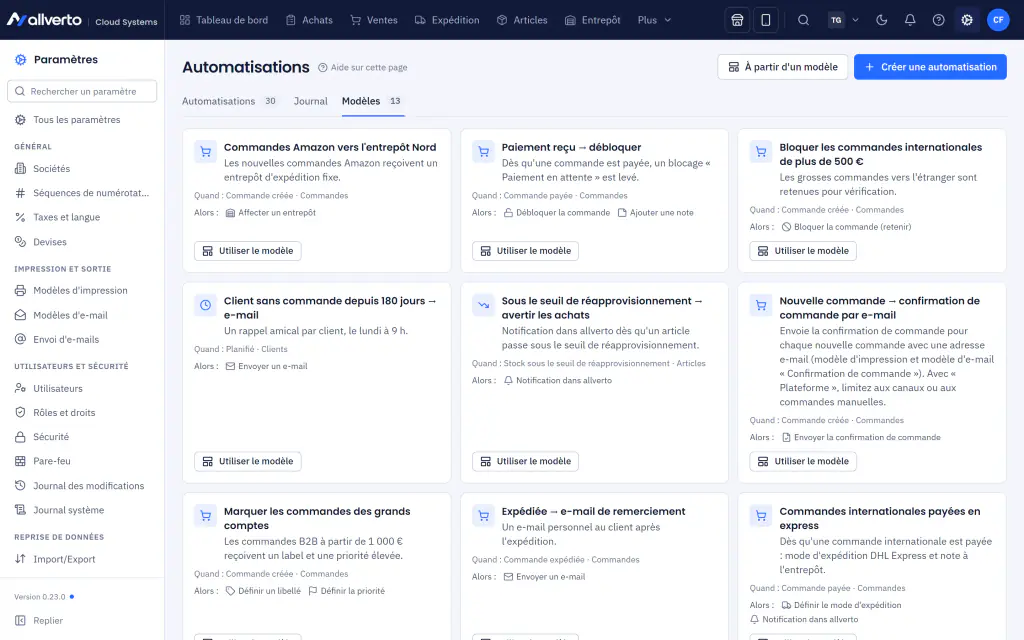
Task: Open the Achats menu
Action: click(x=310, y=20)
